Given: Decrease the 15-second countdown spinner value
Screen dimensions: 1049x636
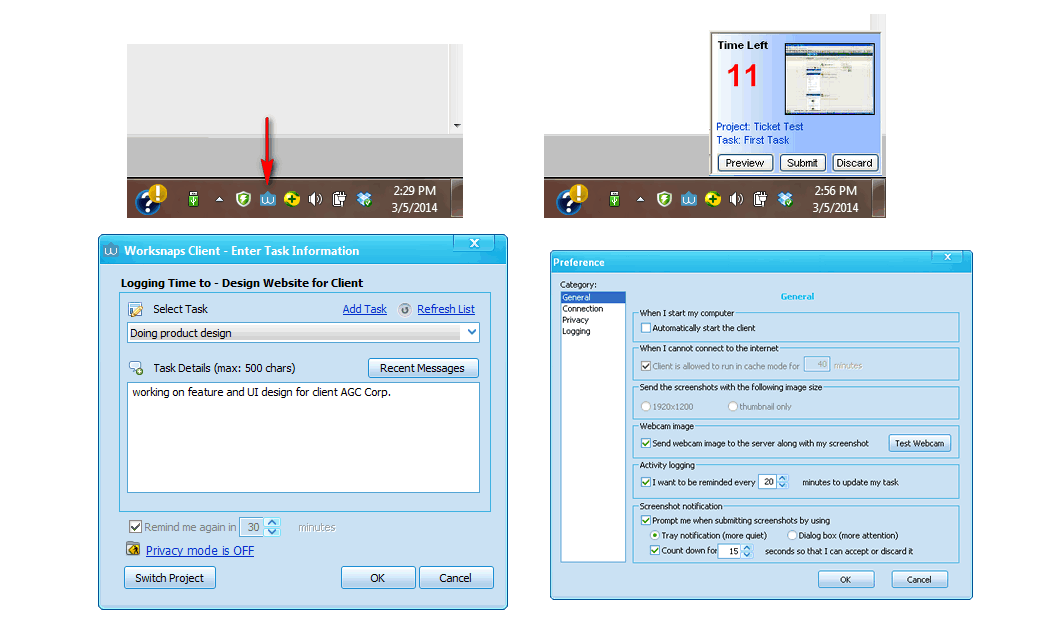Looking at the screenshot, I should (746, 554).
